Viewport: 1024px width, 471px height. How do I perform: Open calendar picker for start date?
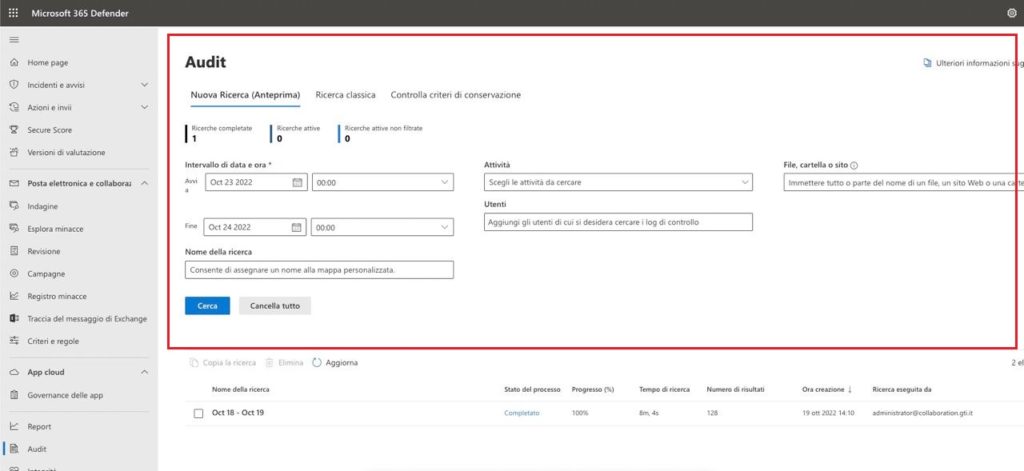pos(297,182)
